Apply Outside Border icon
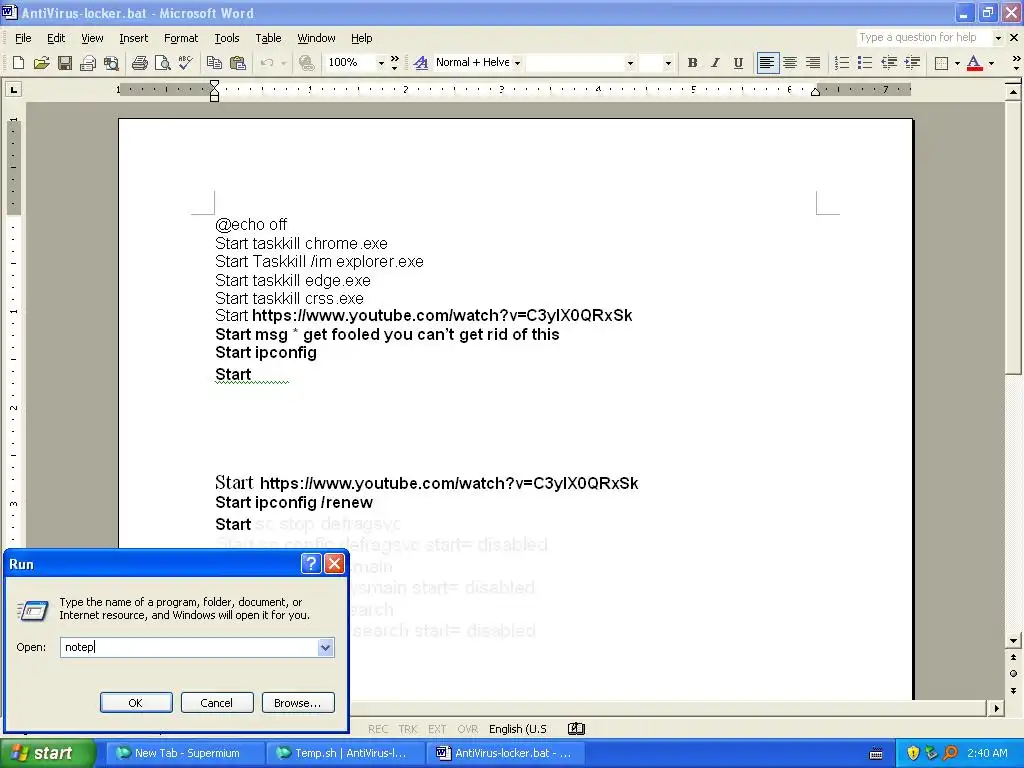Viewport: 1024px width, 768px height. click(941, 63)
